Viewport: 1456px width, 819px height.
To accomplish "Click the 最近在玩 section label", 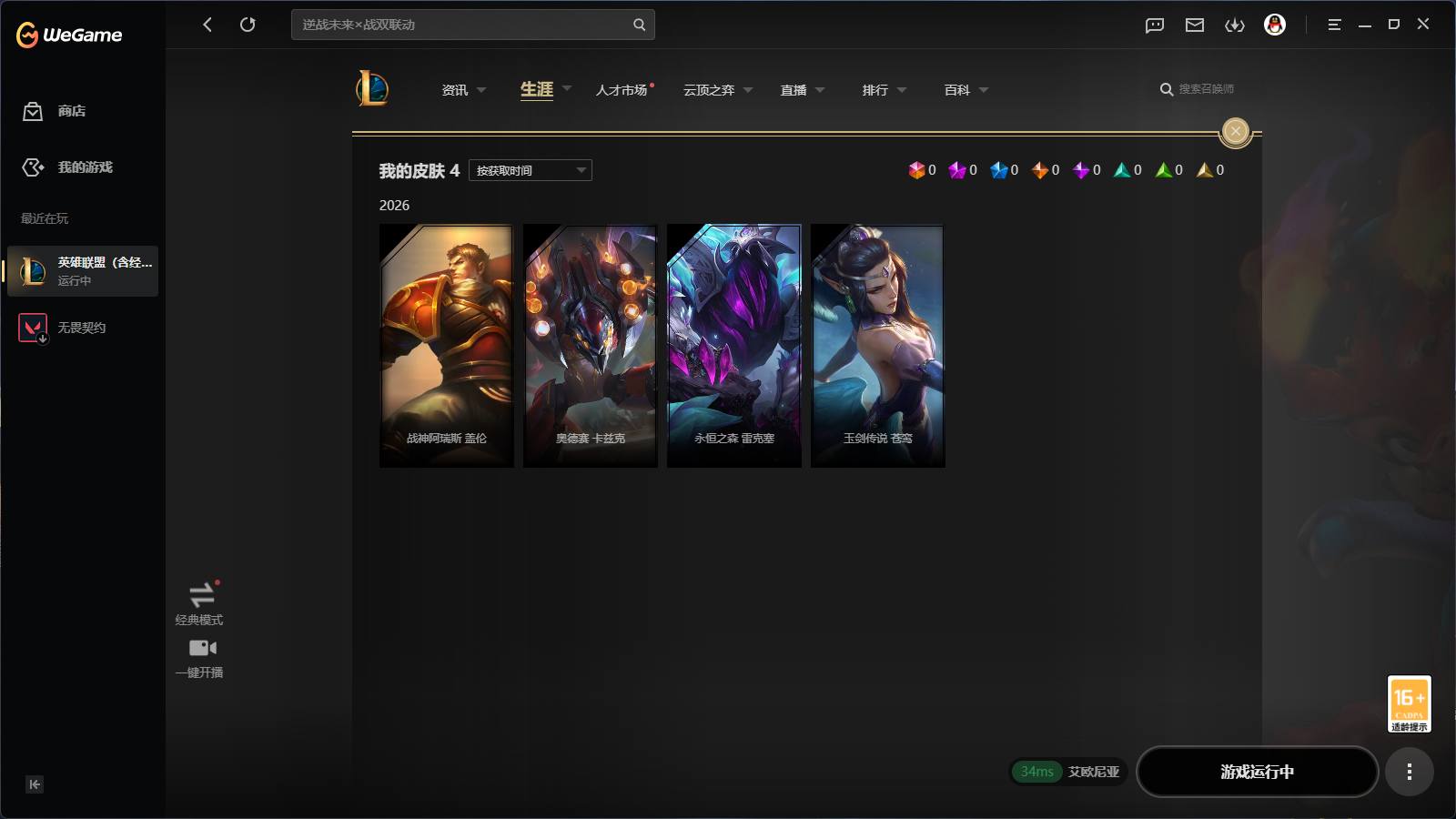I will point(45,218).
